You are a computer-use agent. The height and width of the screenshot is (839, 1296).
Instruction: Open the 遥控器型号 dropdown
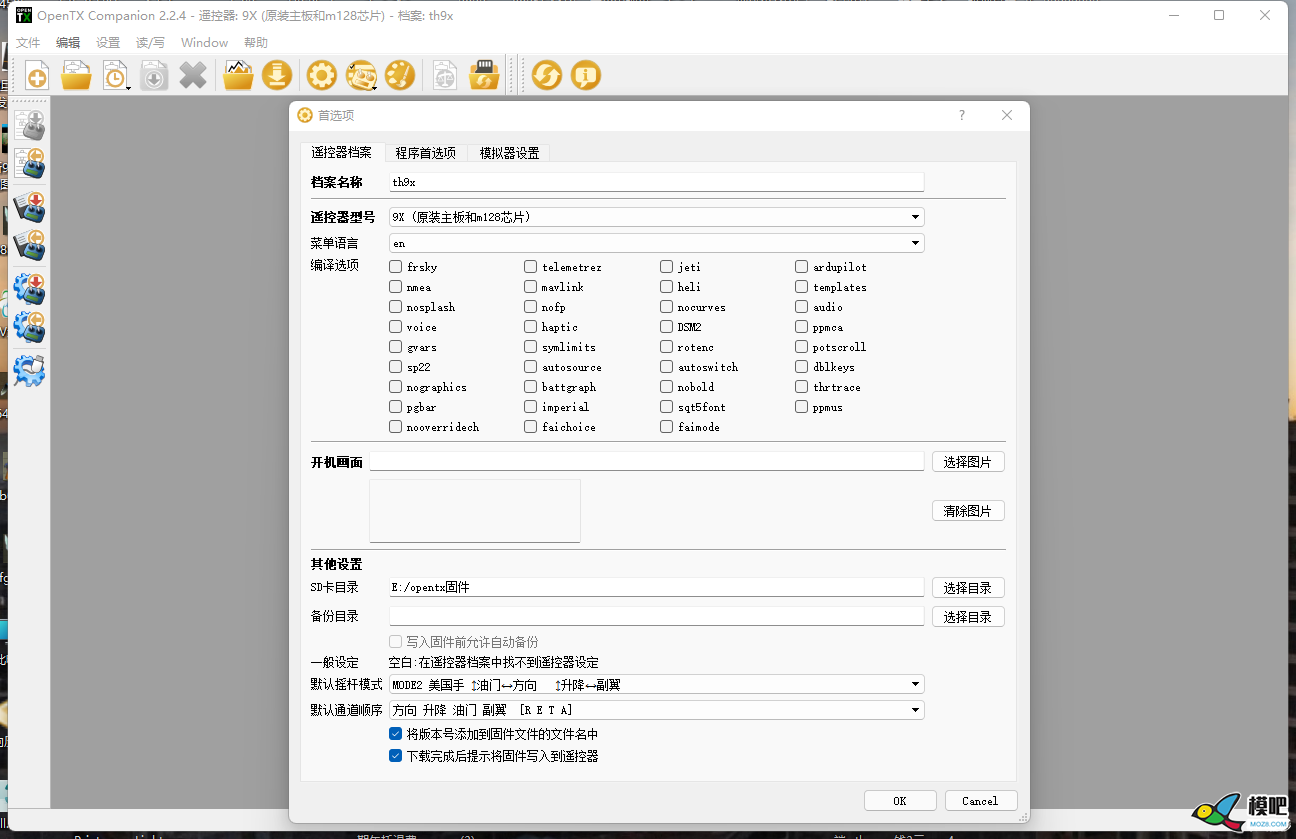(x=656, y=217)
